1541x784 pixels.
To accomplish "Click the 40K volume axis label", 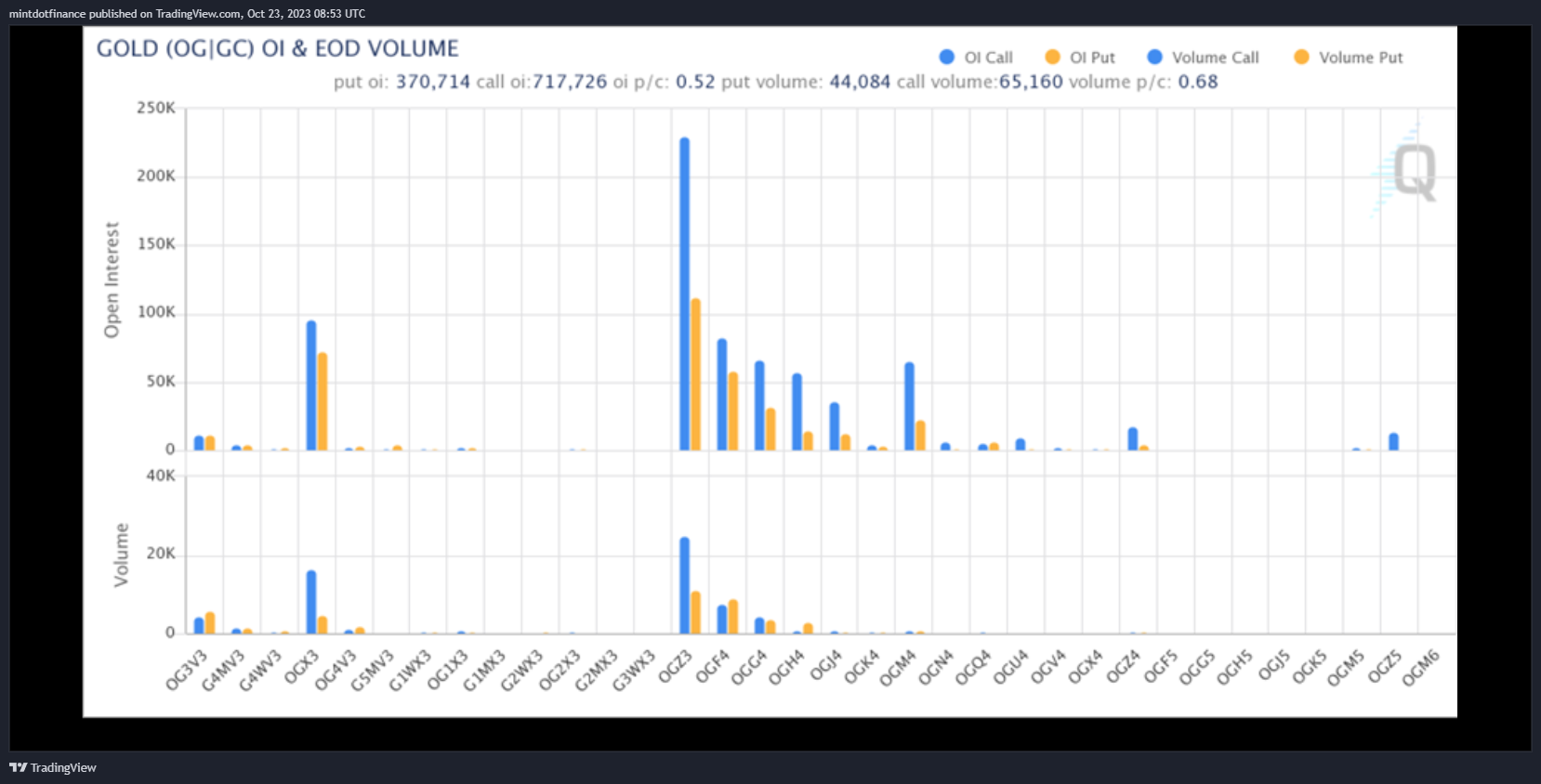I will tap(161, 476).
